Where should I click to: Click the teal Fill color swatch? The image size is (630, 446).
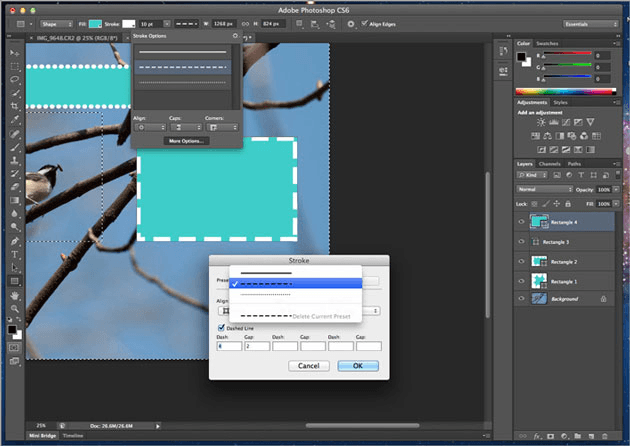[96, 21]
